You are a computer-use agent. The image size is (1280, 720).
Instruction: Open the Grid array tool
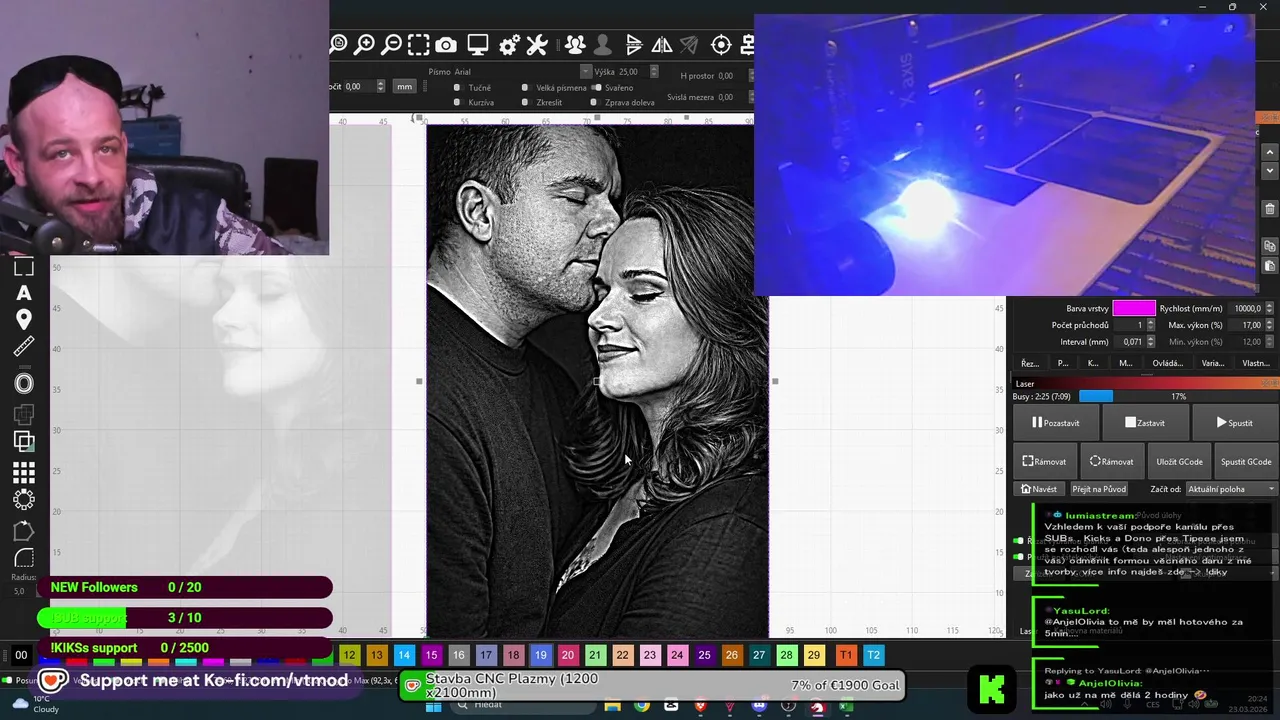[24, 472]
